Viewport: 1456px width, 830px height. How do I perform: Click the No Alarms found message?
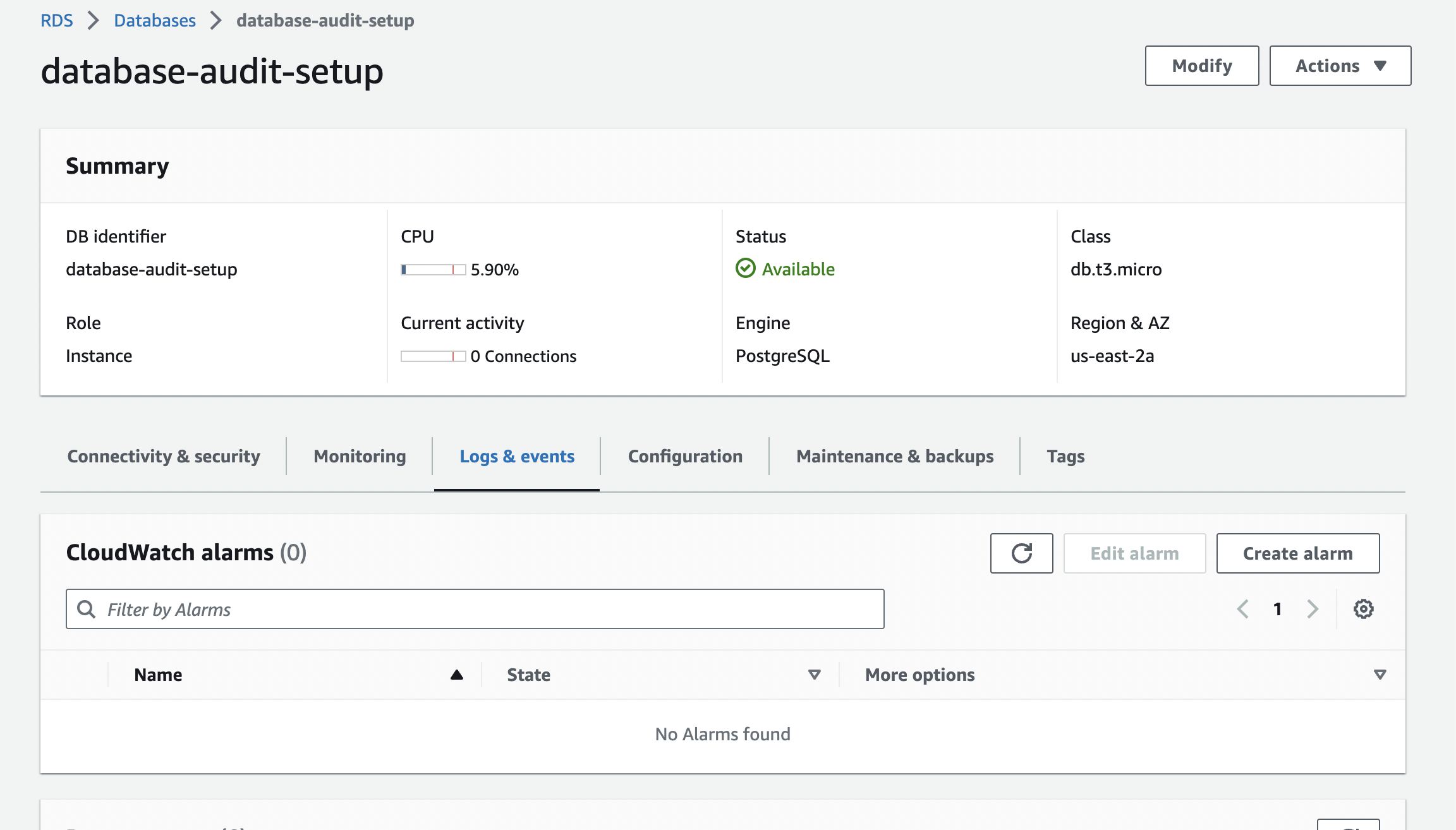722,734
